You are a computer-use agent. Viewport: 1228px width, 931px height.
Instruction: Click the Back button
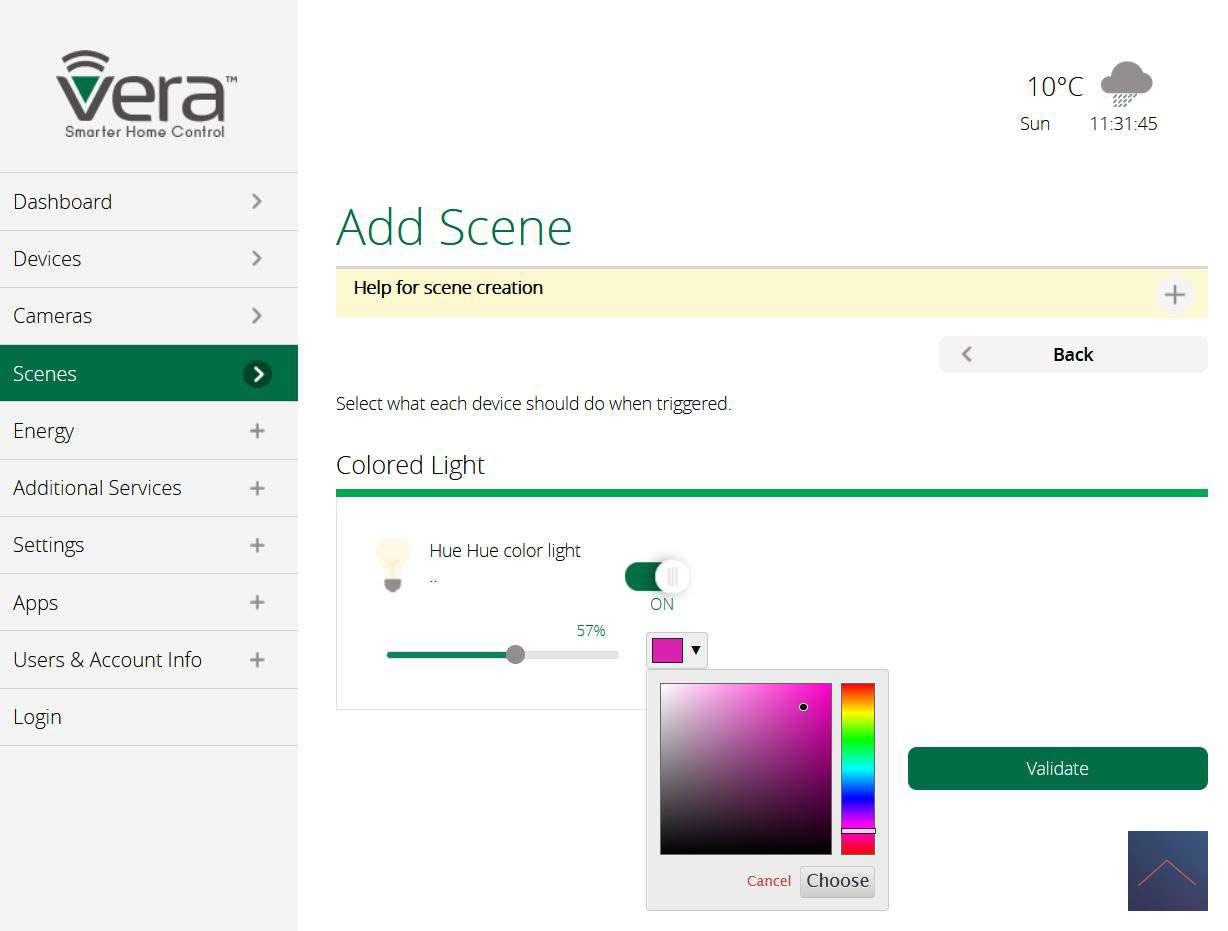(x=1072, y=355)
